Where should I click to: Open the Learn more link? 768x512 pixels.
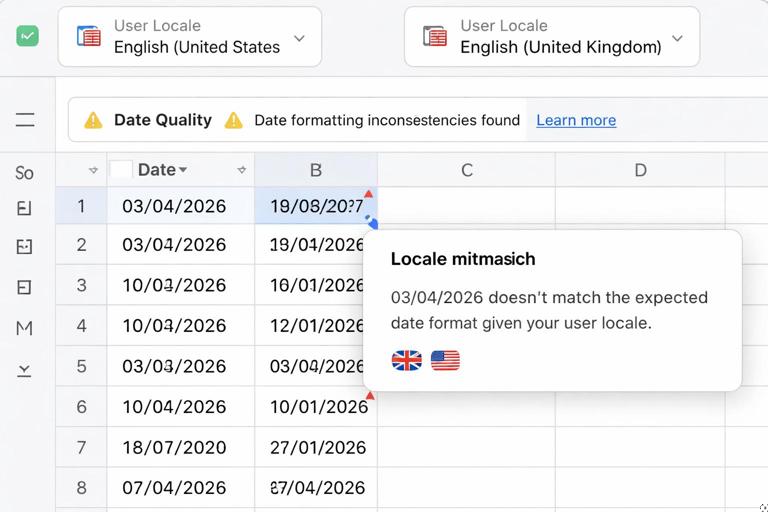point(576,120)
